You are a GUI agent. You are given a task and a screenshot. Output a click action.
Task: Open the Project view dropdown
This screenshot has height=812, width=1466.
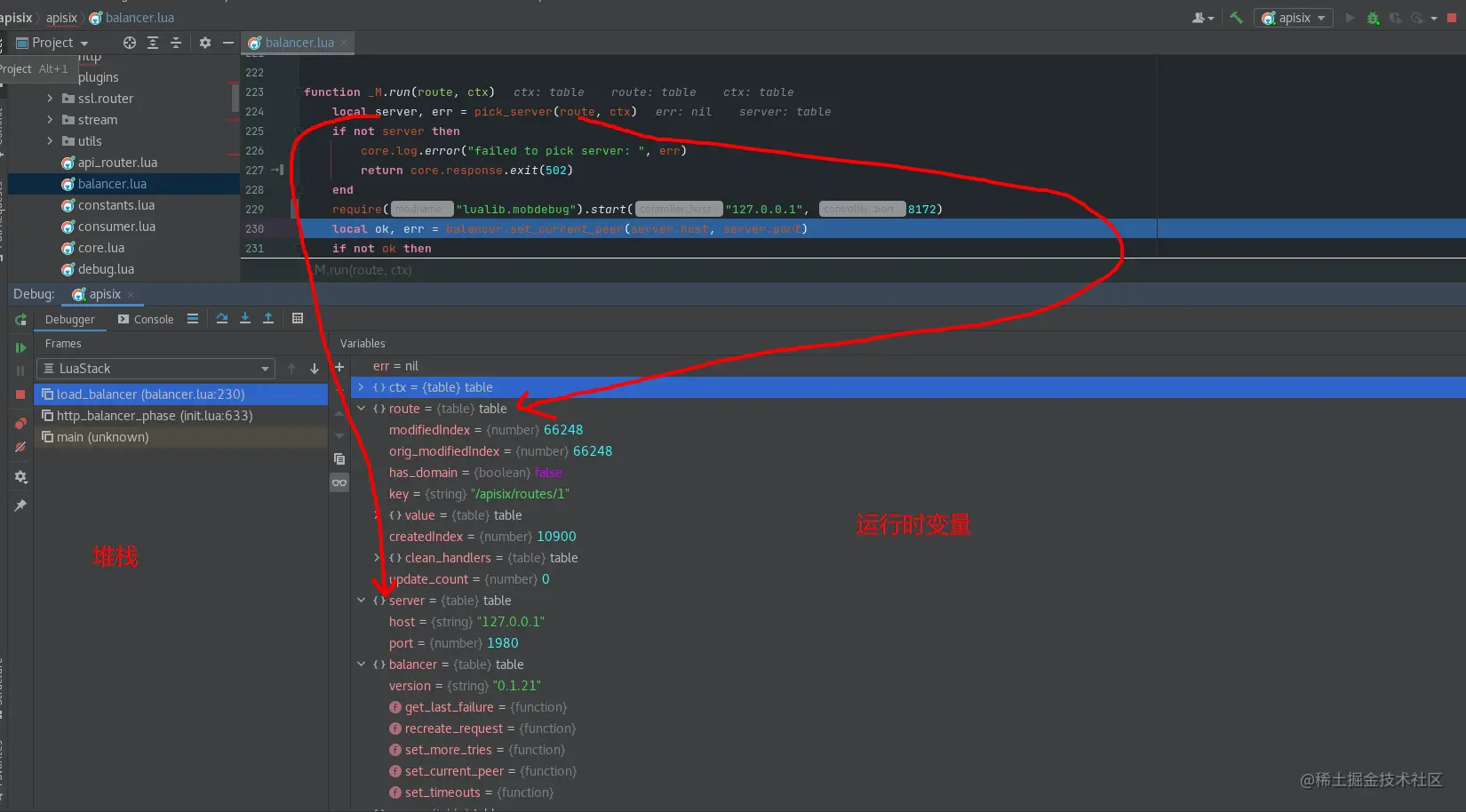tap(53, 43)
